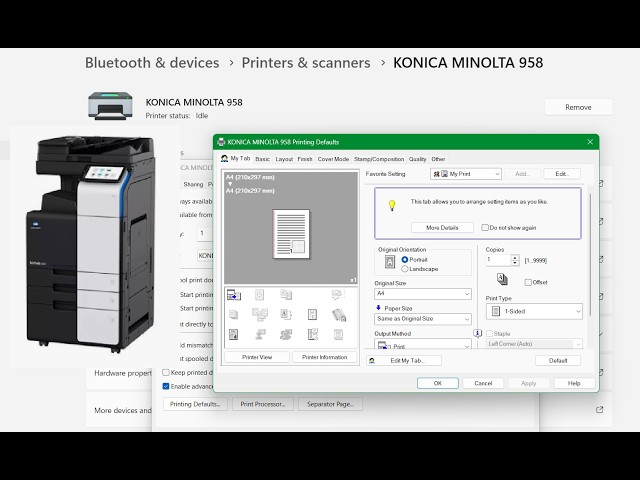Toggle Keep printed documents checkbox in background window
This screenshot has height=480, width=640.
(x=166, y=372)
